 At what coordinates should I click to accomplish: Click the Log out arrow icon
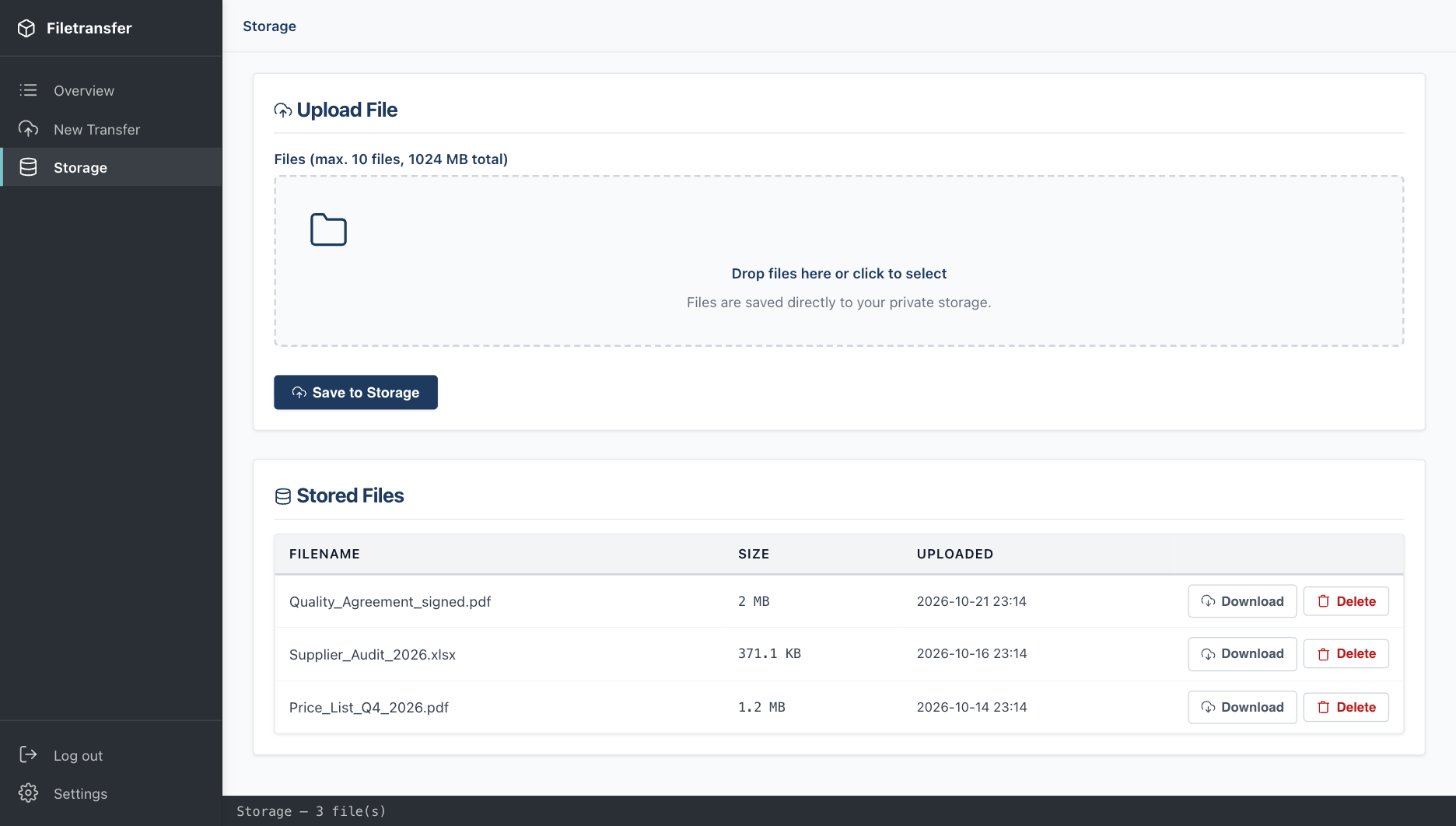pyautogui.click(x=28, y=754)
